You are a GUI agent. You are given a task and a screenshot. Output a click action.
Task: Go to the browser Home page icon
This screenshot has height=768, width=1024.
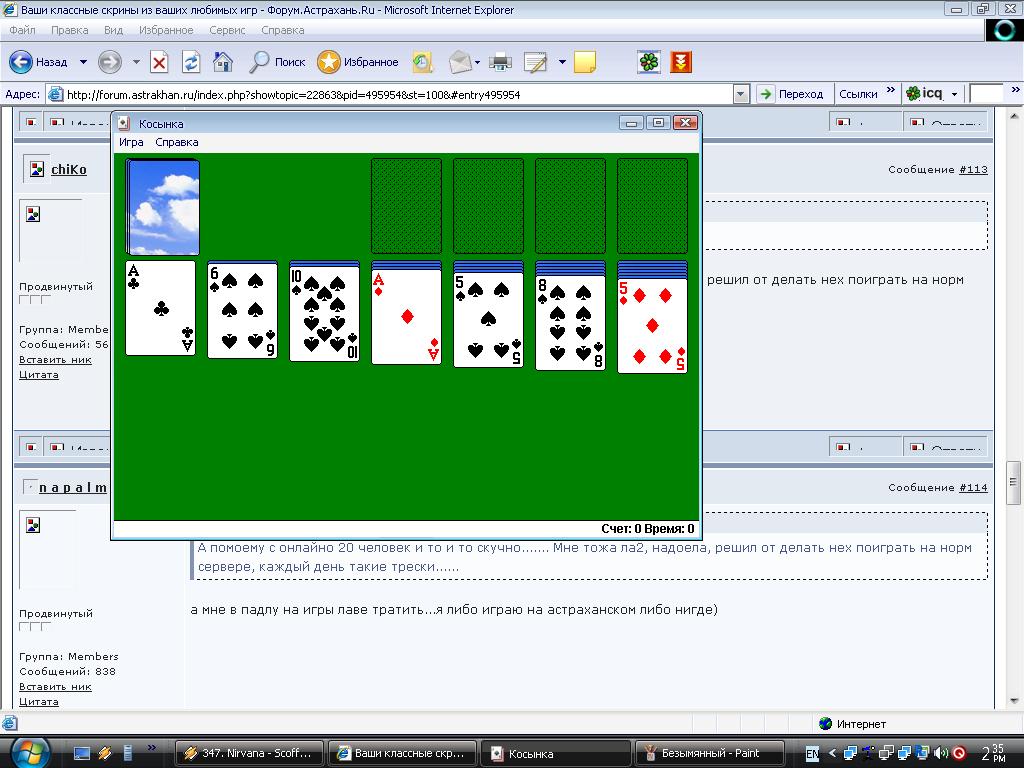[x=223, y=62]
